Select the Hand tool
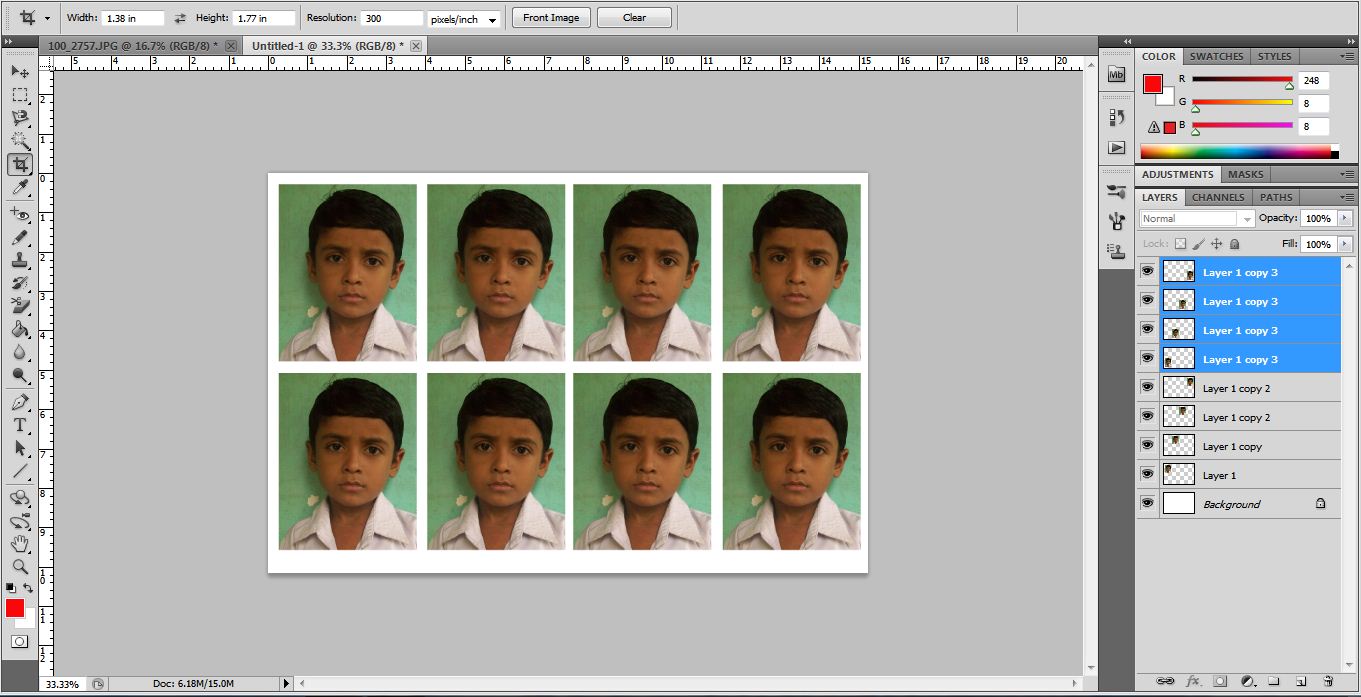Viewport: 1361px width, 697px height. tap(19, 544)
